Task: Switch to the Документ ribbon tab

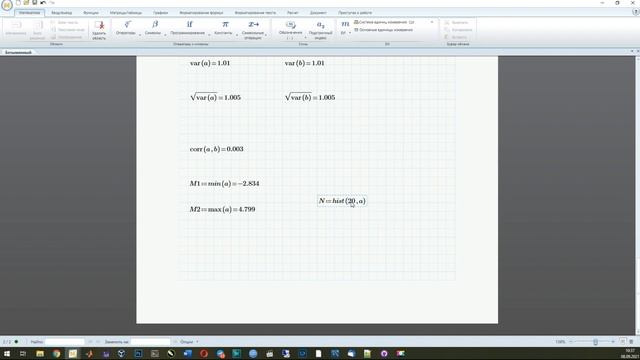Action: point(318,13)
